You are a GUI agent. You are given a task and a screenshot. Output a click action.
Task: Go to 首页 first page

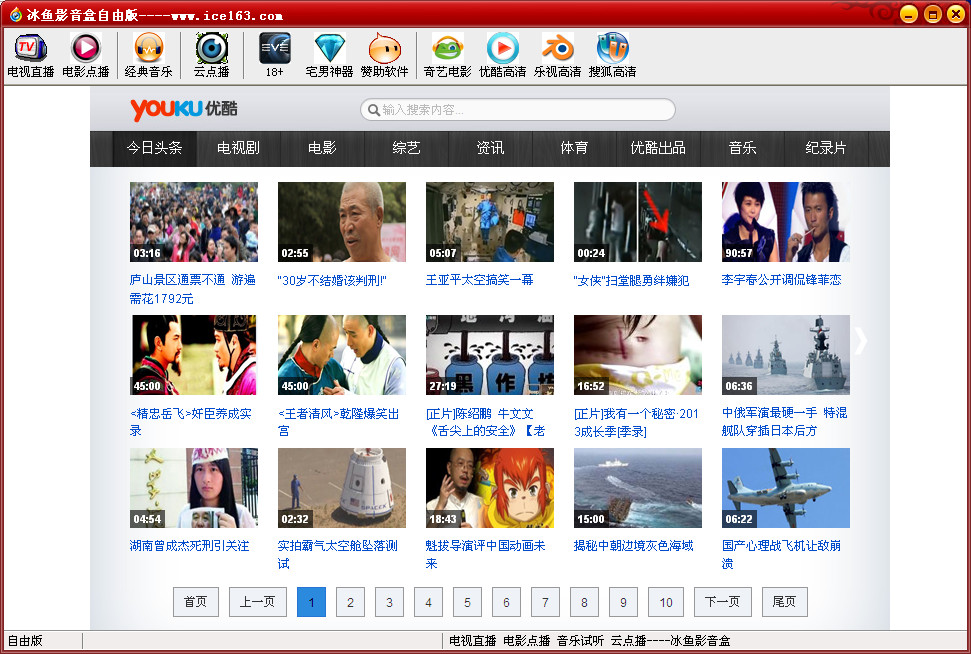pyautogui.click(x=196, y=602)
